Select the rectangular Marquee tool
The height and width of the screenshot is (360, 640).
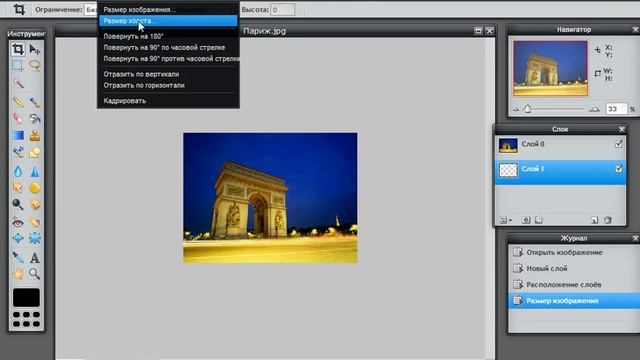[x=18, y=65]
